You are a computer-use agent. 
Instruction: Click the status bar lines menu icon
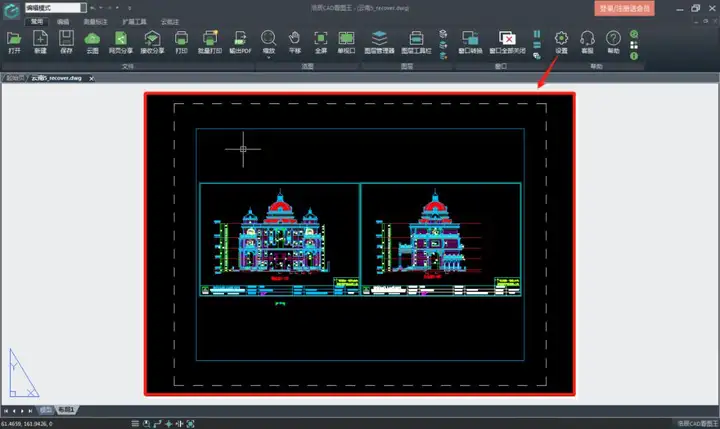coord(135,423)
